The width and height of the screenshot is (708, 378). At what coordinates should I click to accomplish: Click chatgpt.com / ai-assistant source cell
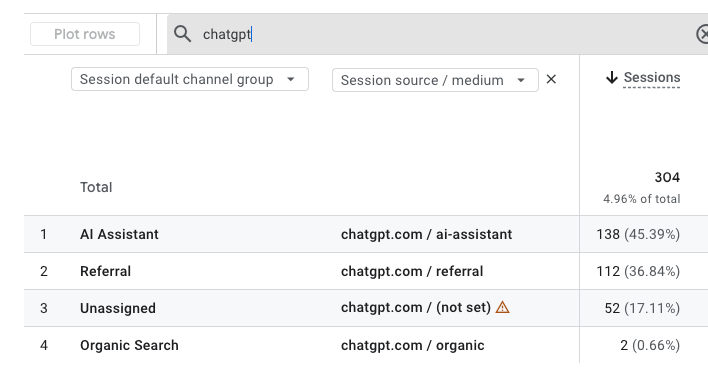click(426, 234)
